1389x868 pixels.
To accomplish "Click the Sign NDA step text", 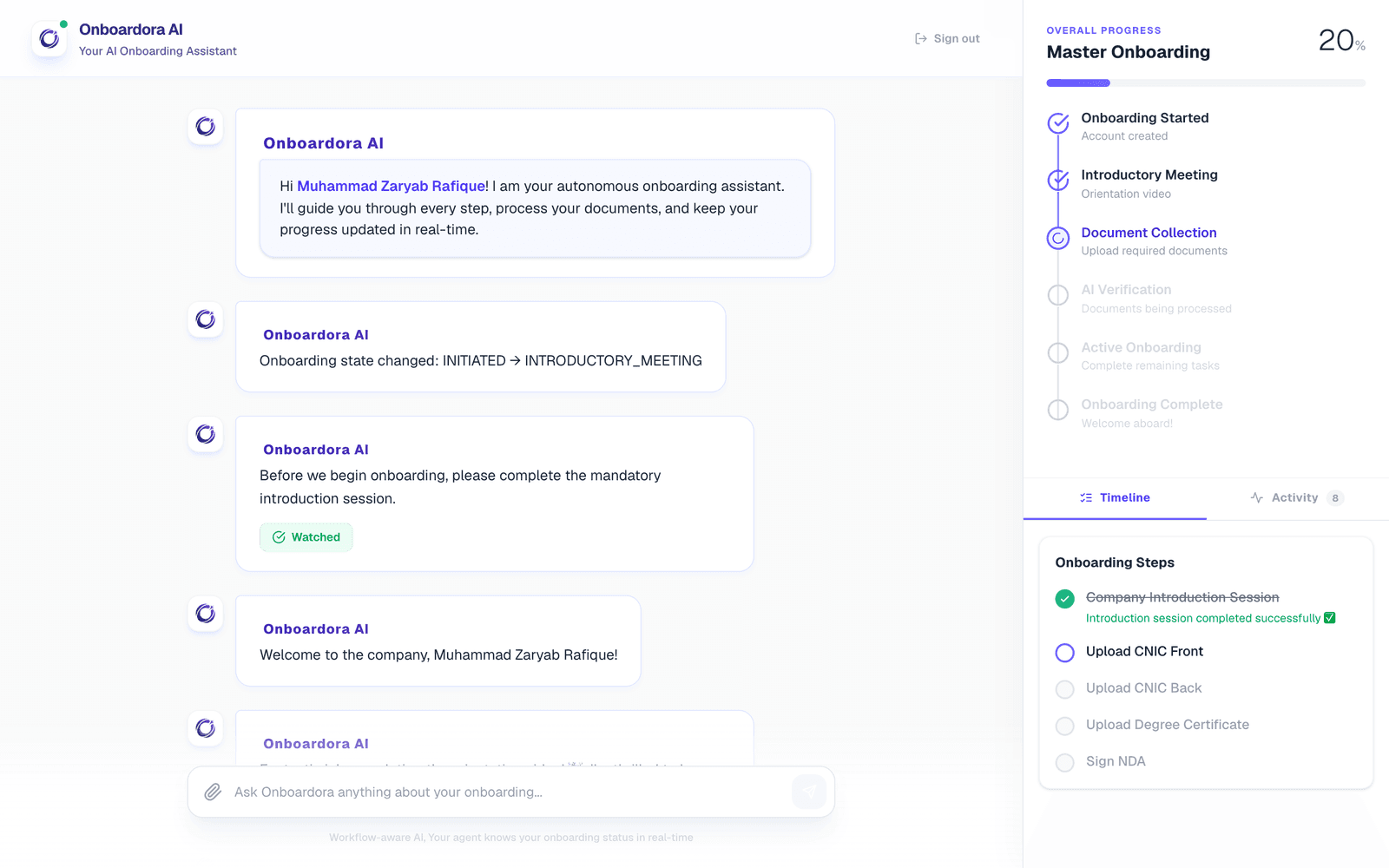I will pyautogui.click(x=1116, y=761).
